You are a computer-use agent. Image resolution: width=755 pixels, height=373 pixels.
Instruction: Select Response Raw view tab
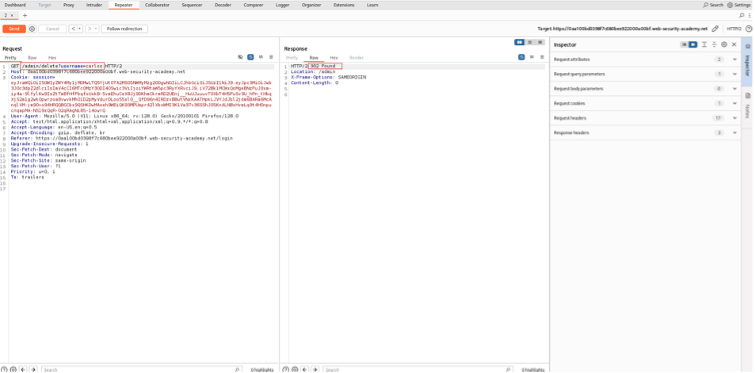click(314, 58)
